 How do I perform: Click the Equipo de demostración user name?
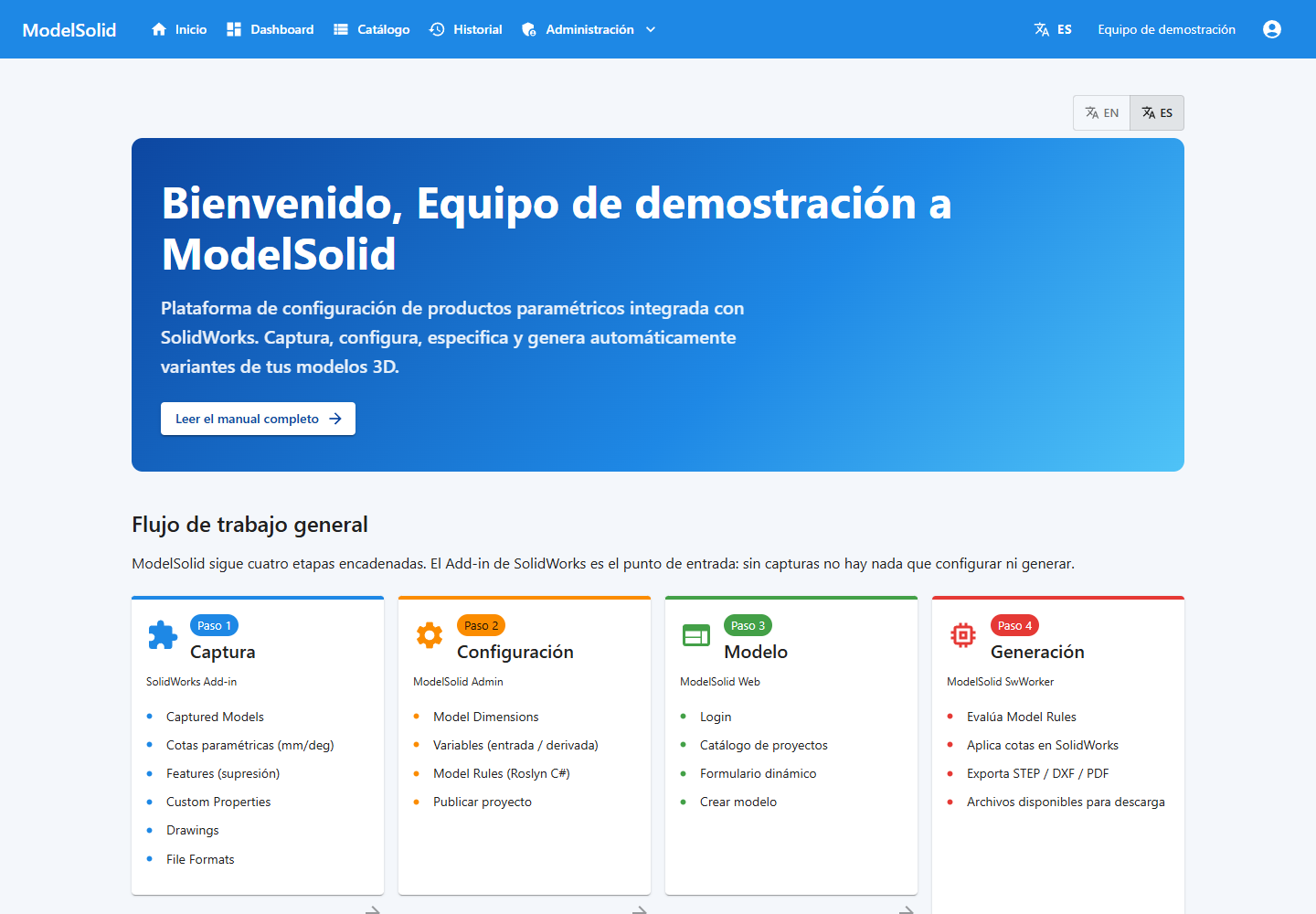coord(1166,29)
